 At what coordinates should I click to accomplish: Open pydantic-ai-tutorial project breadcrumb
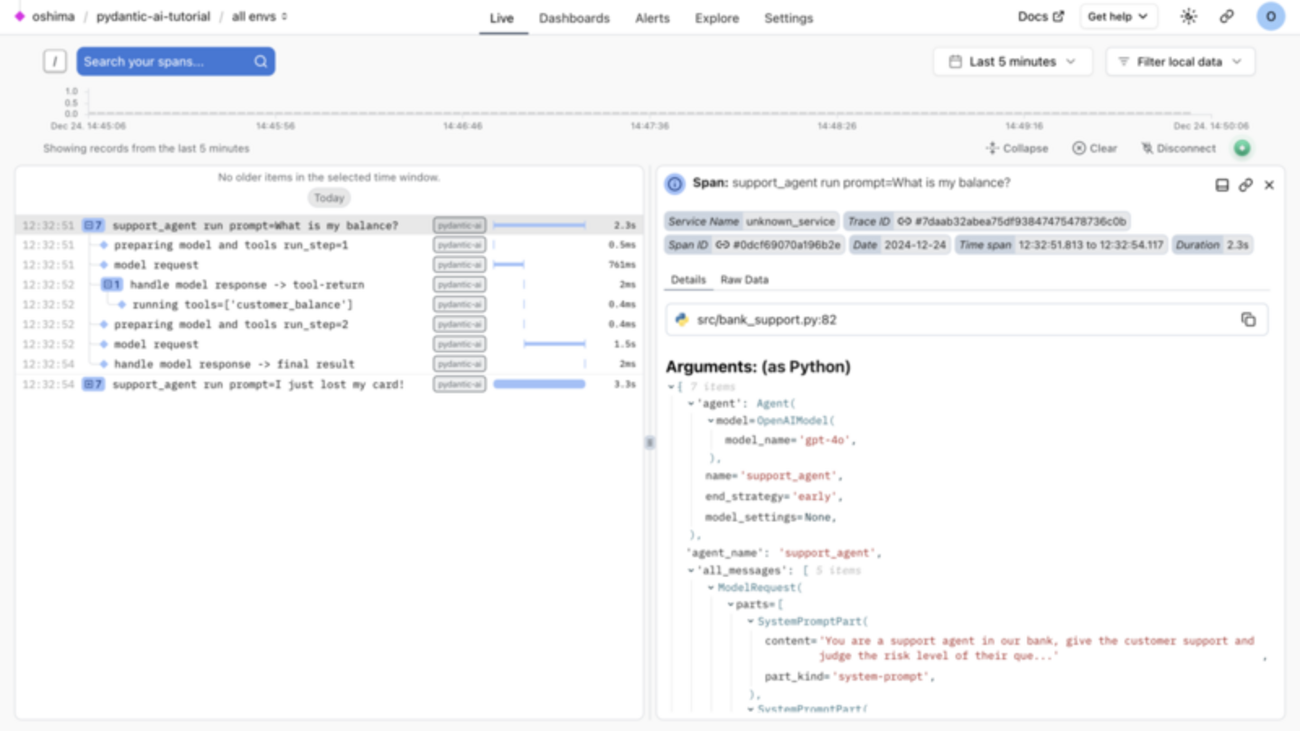(153, 17)
